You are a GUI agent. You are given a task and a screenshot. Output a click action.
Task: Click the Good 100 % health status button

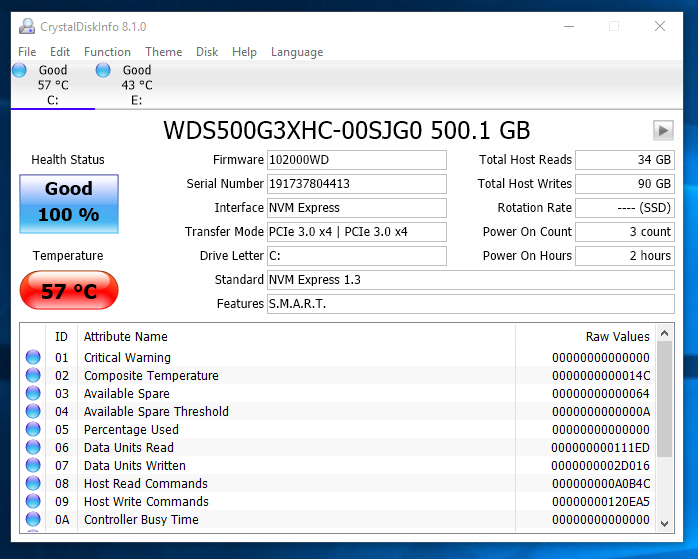[69, 203]
